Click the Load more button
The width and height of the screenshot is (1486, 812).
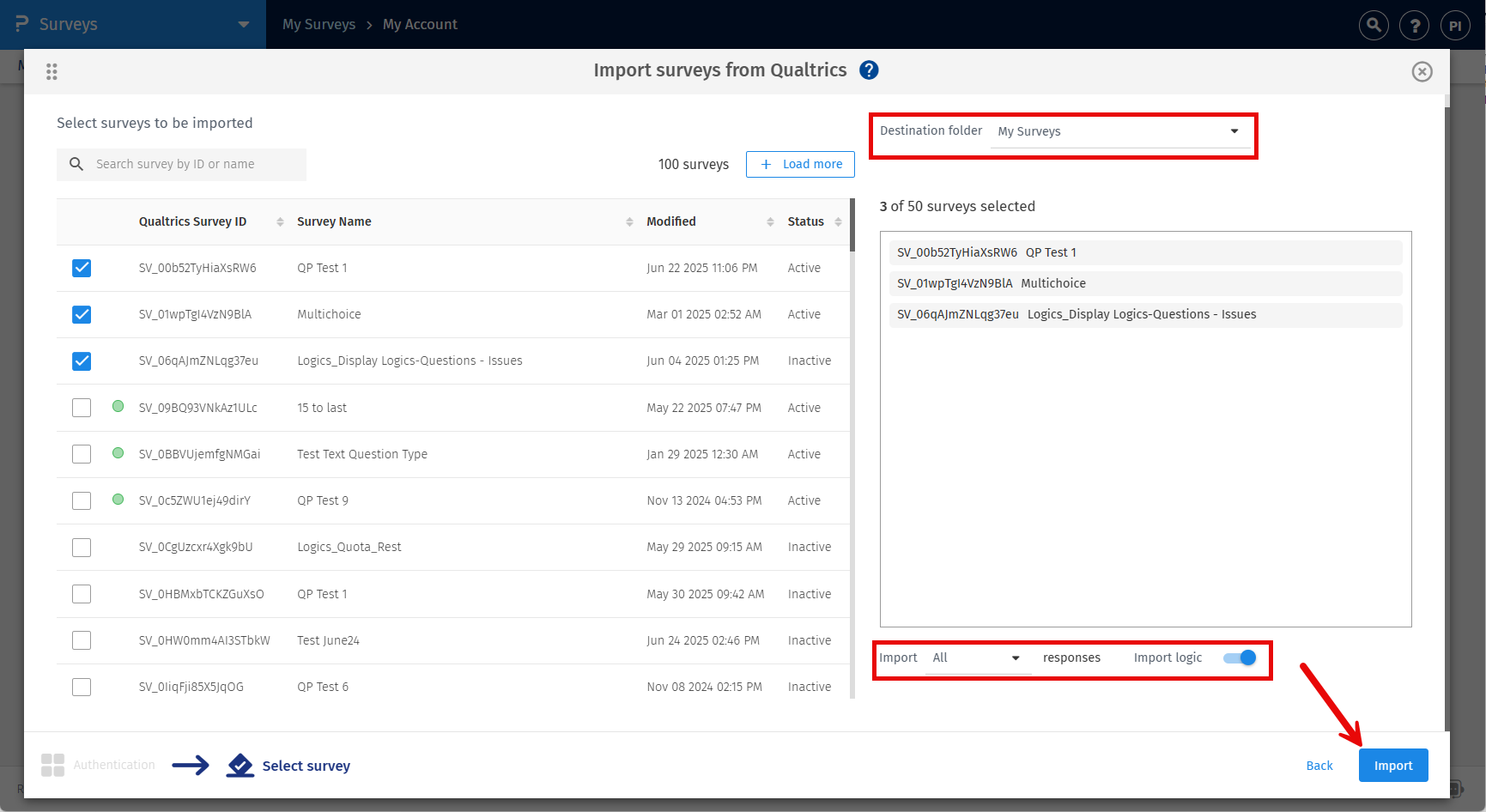point(800,164)
